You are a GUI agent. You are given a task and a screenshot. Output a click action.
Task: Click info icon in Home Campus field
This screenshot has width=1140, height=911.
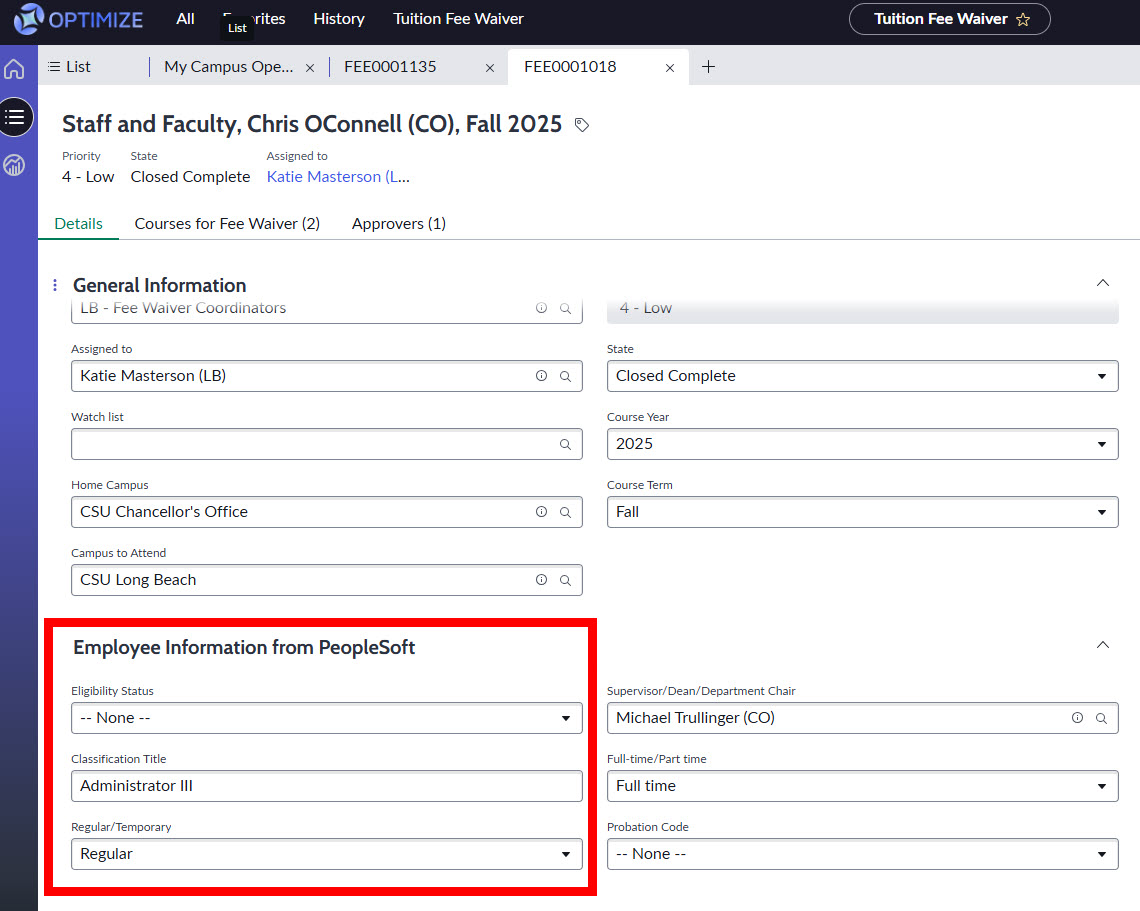click(x=541, y=512)
